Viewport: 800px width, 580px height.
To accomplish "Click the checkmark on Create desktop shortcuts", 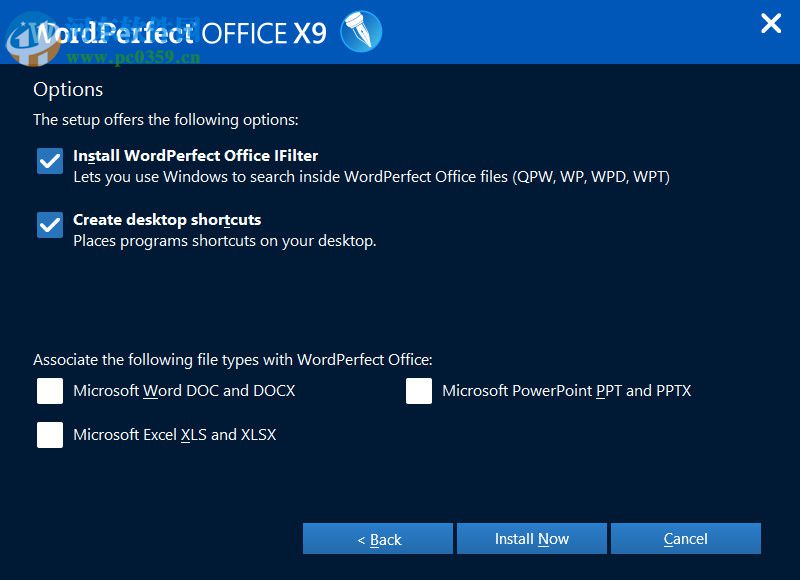I will click(x=49, y=225).
